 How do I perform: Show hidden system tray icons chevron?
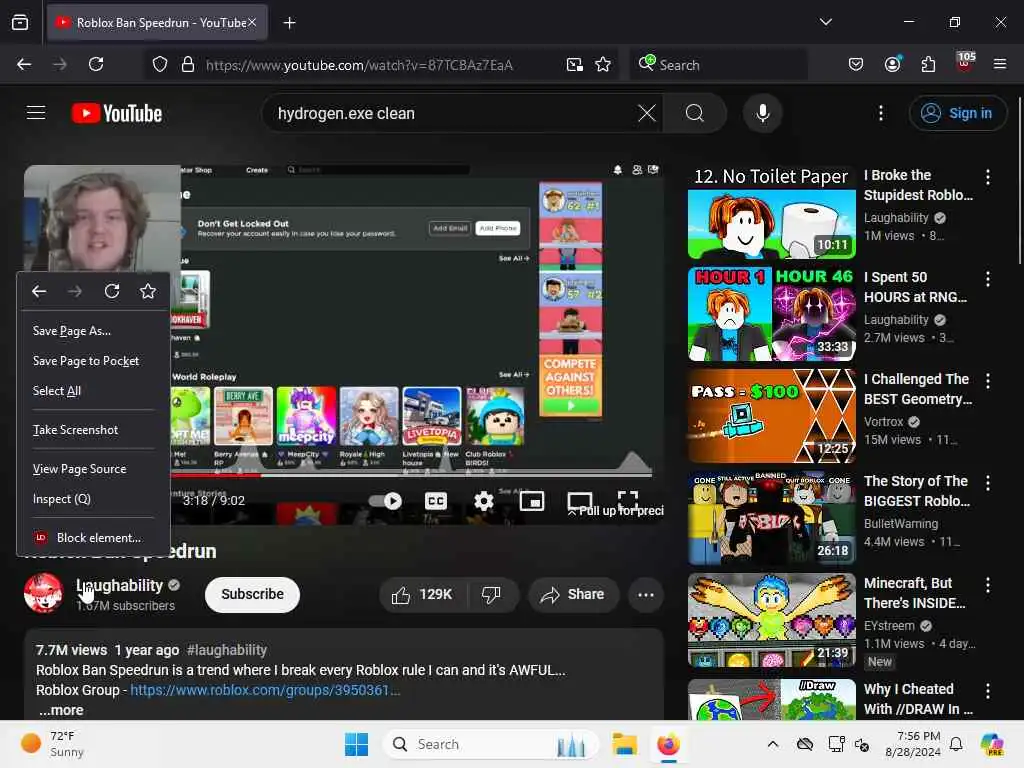pos(773,744)
